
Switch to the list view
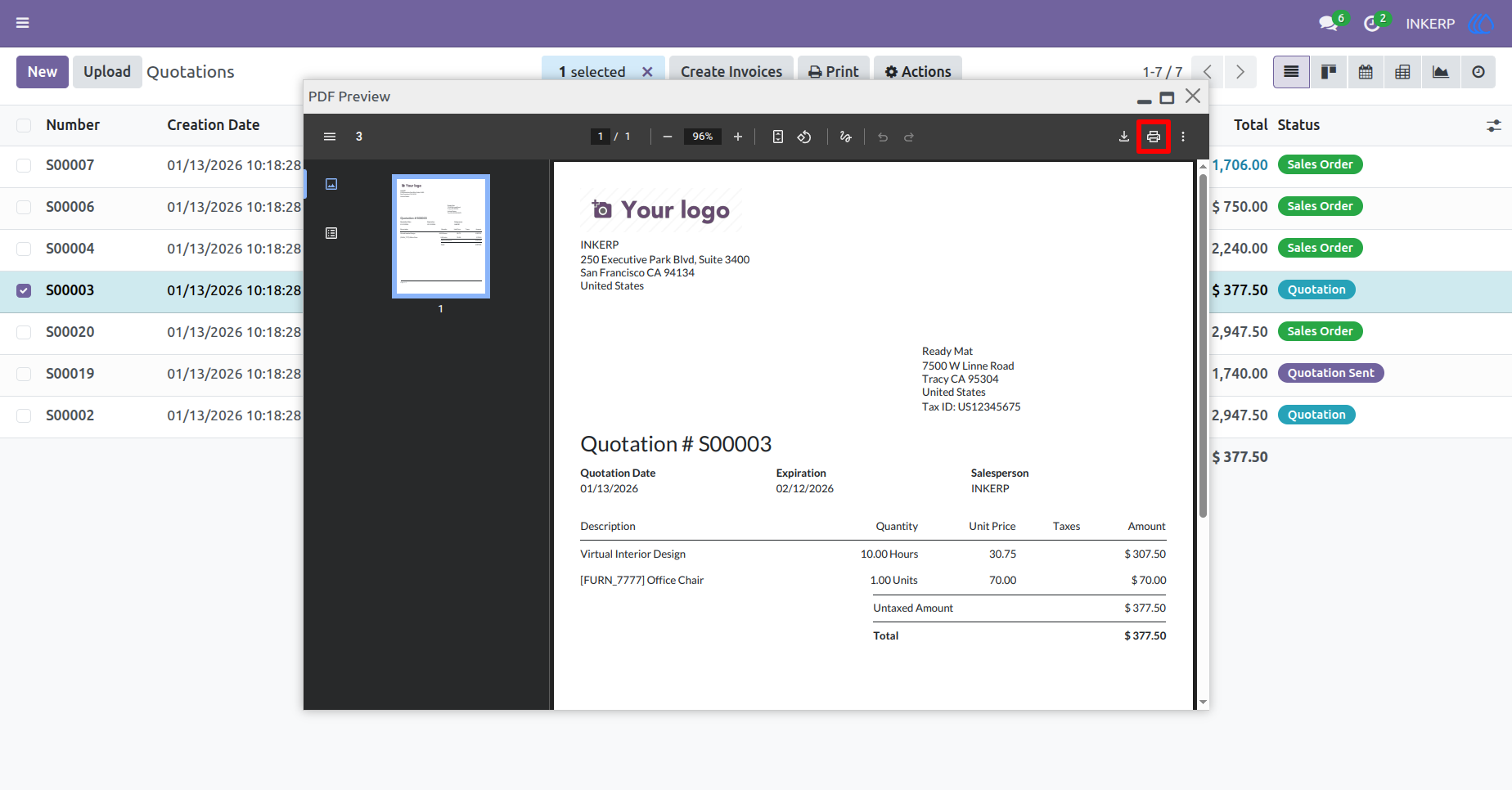pyautogui.click(x=1291, y=72)
